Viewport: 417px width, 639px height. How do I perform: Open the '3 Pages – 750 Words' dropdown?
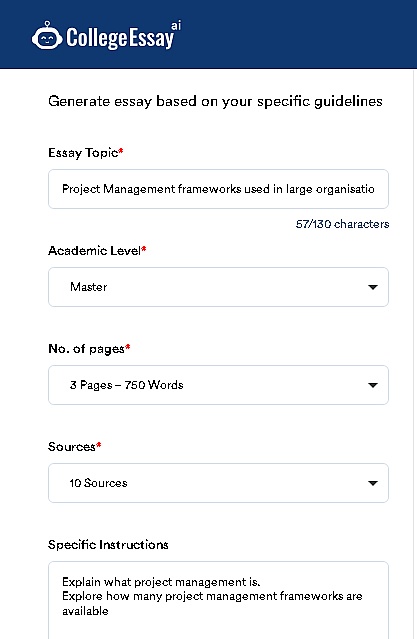click(x=218, y=385)
